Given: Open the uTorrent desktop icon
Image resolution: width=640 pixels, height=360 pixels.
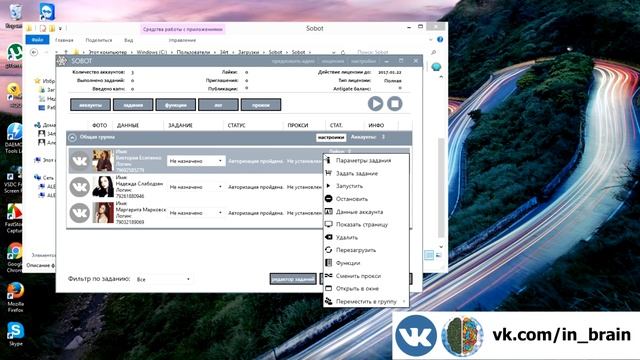Looking at the screenshot, I should pos(14,56).
